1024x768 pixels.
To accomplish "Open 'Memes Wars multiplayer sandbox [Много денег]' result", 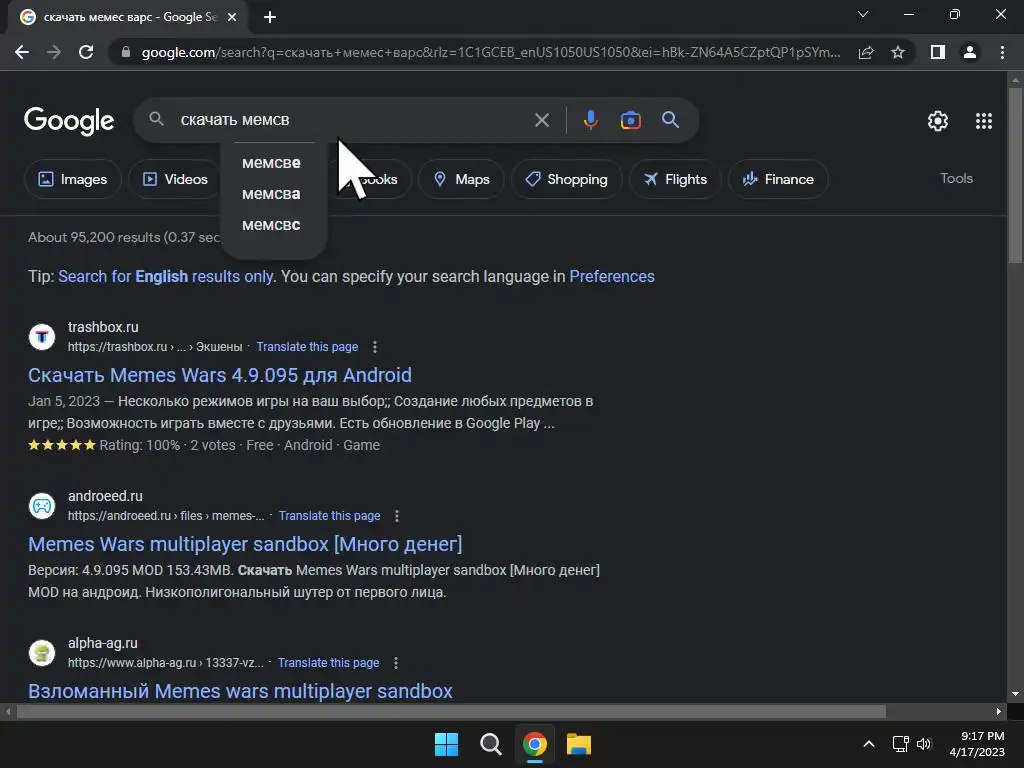I will (245, 544).
